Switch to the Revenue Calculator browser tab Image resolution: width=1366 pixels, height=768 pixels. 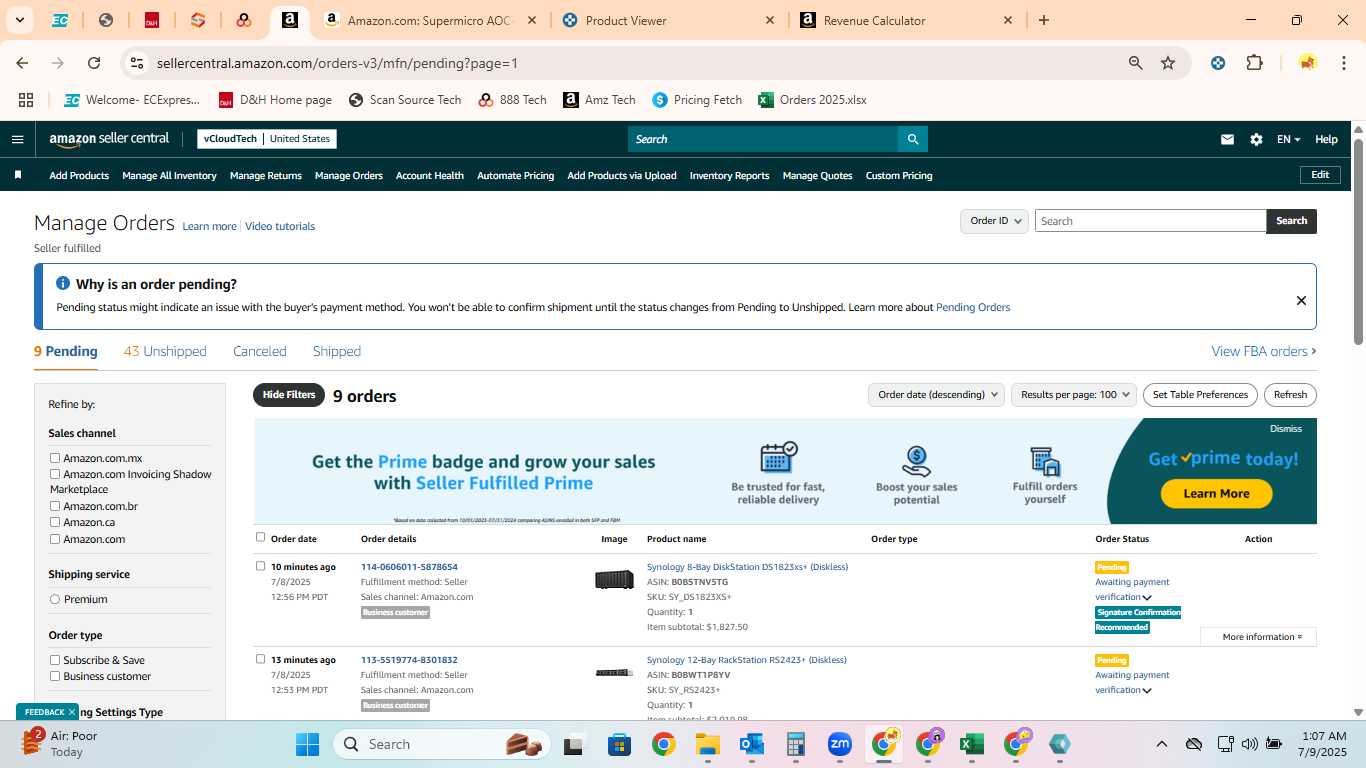[904, 20]
